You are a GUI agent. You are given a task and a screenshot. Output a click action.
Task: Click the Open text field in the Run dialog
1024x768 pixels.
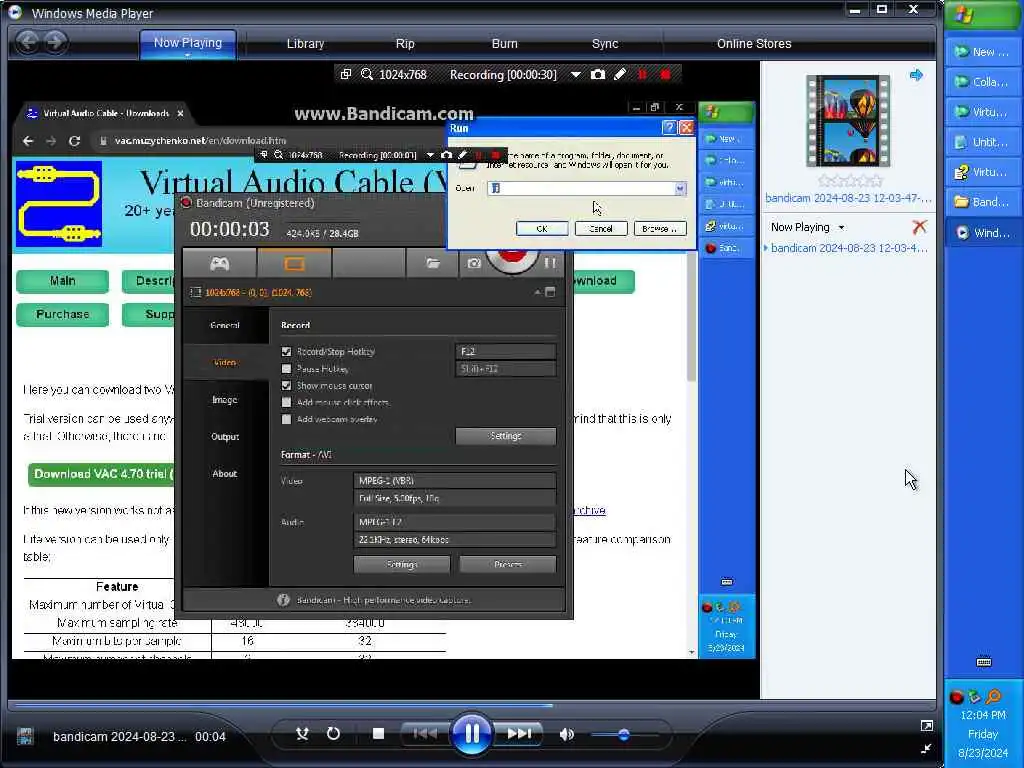tap(581, 188)
